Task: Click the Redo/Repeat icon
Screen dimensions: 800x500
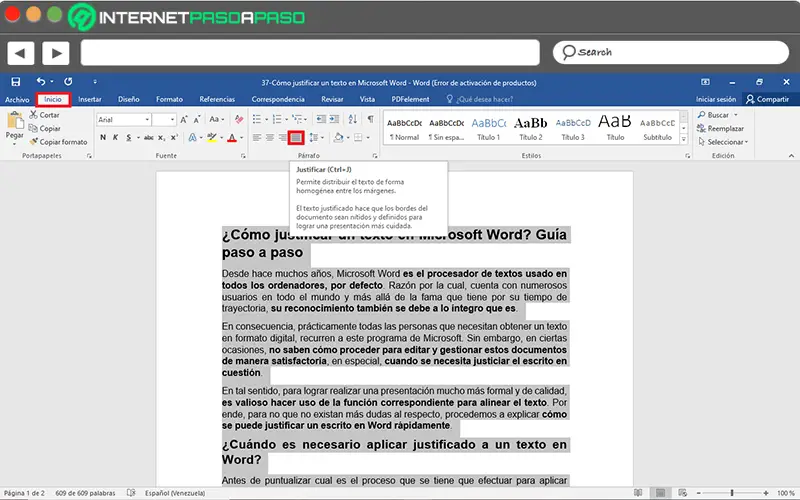Action: [68, 82]
